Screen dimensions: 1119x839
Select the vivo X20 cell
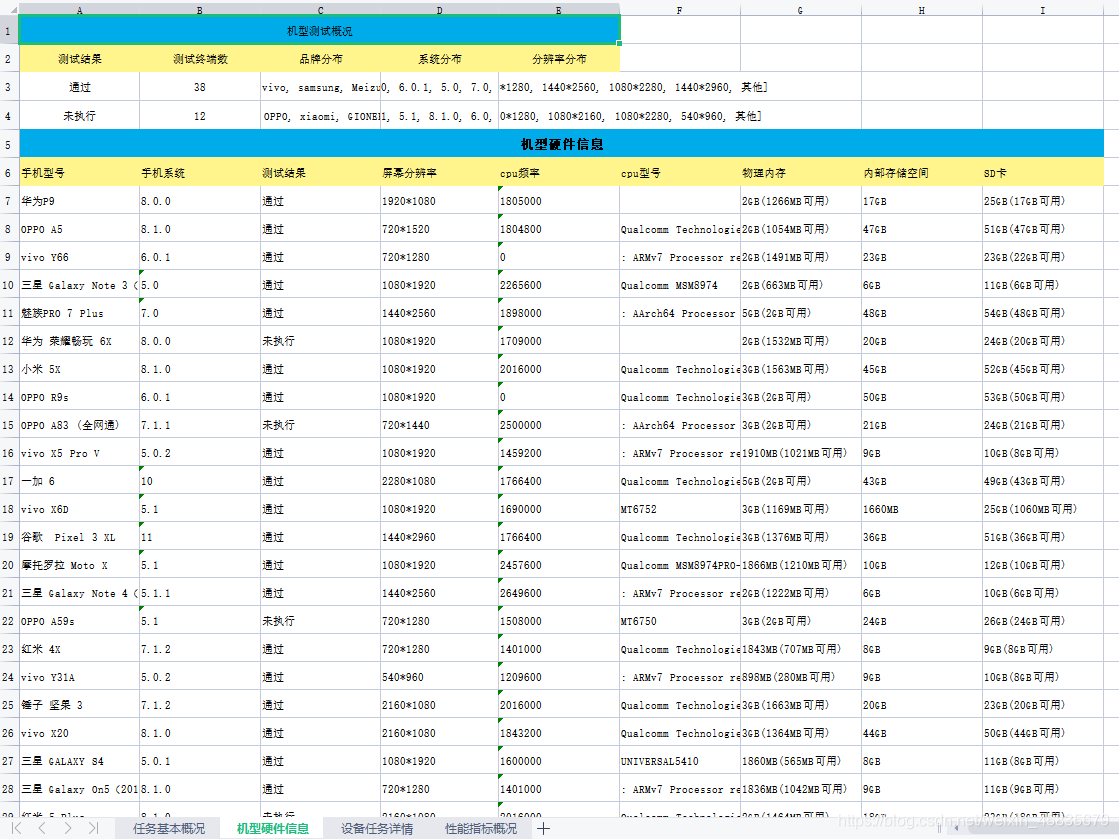79,733
